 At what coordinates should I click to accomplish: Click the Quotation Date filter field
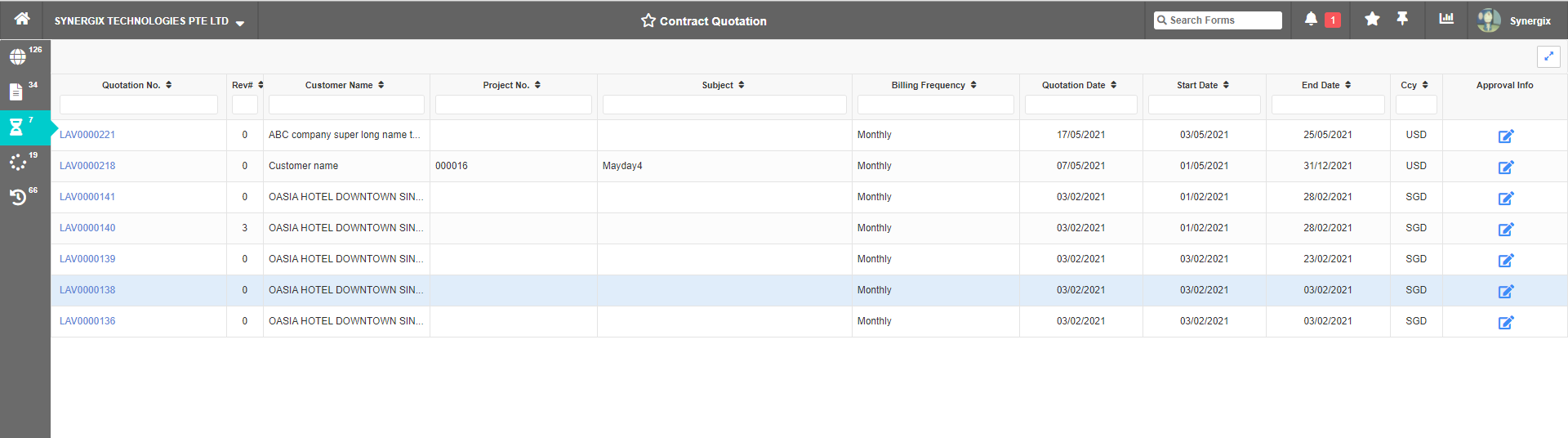pos(1081,105)
